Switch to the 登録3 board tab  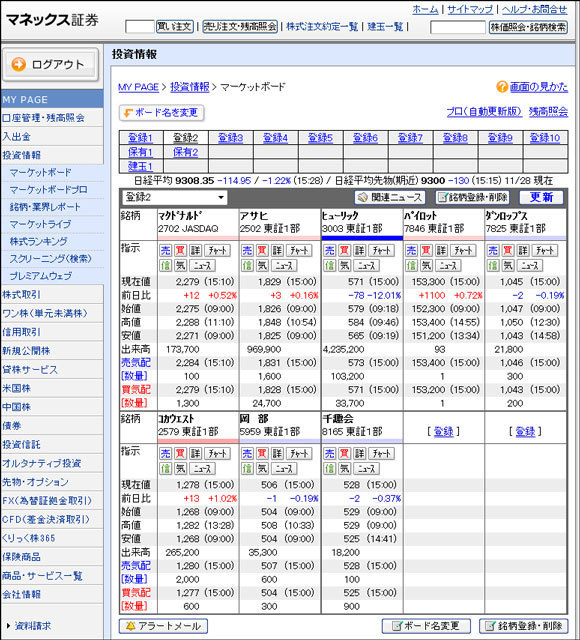(230, 138)
